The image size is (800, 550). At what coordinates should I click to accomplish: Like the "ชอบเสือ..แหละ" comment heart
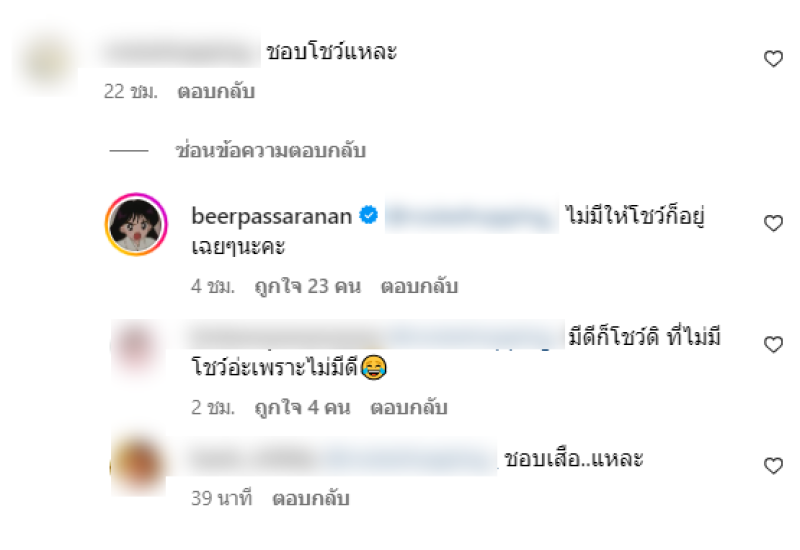pyautogui.click(x=773, y=465)
